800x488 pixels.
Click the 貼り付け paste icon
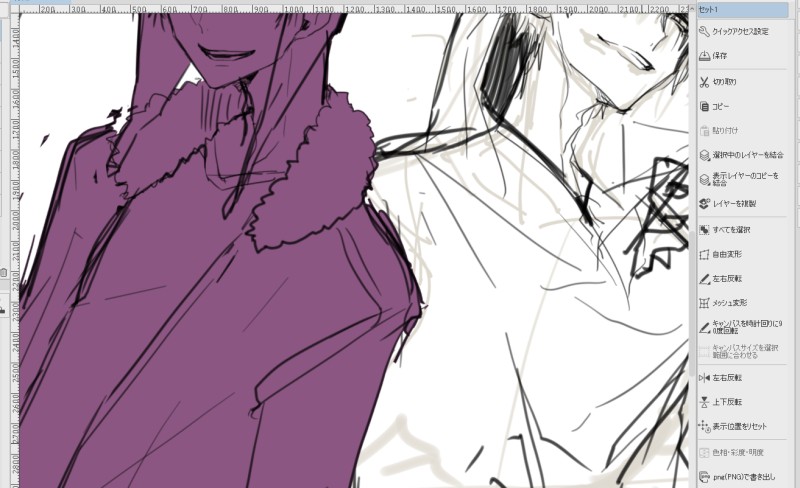tap(704, 131)
